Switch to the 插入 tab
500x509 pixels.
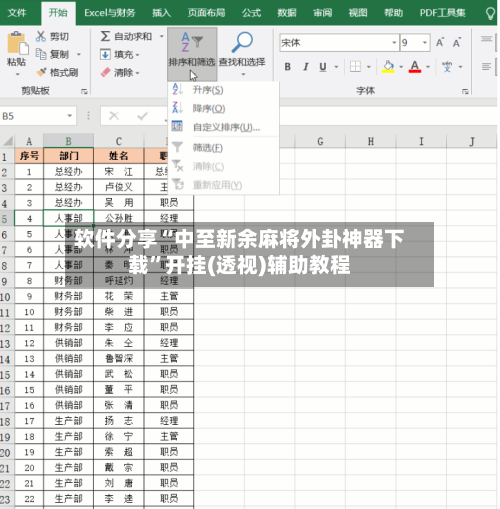(161, 13)
